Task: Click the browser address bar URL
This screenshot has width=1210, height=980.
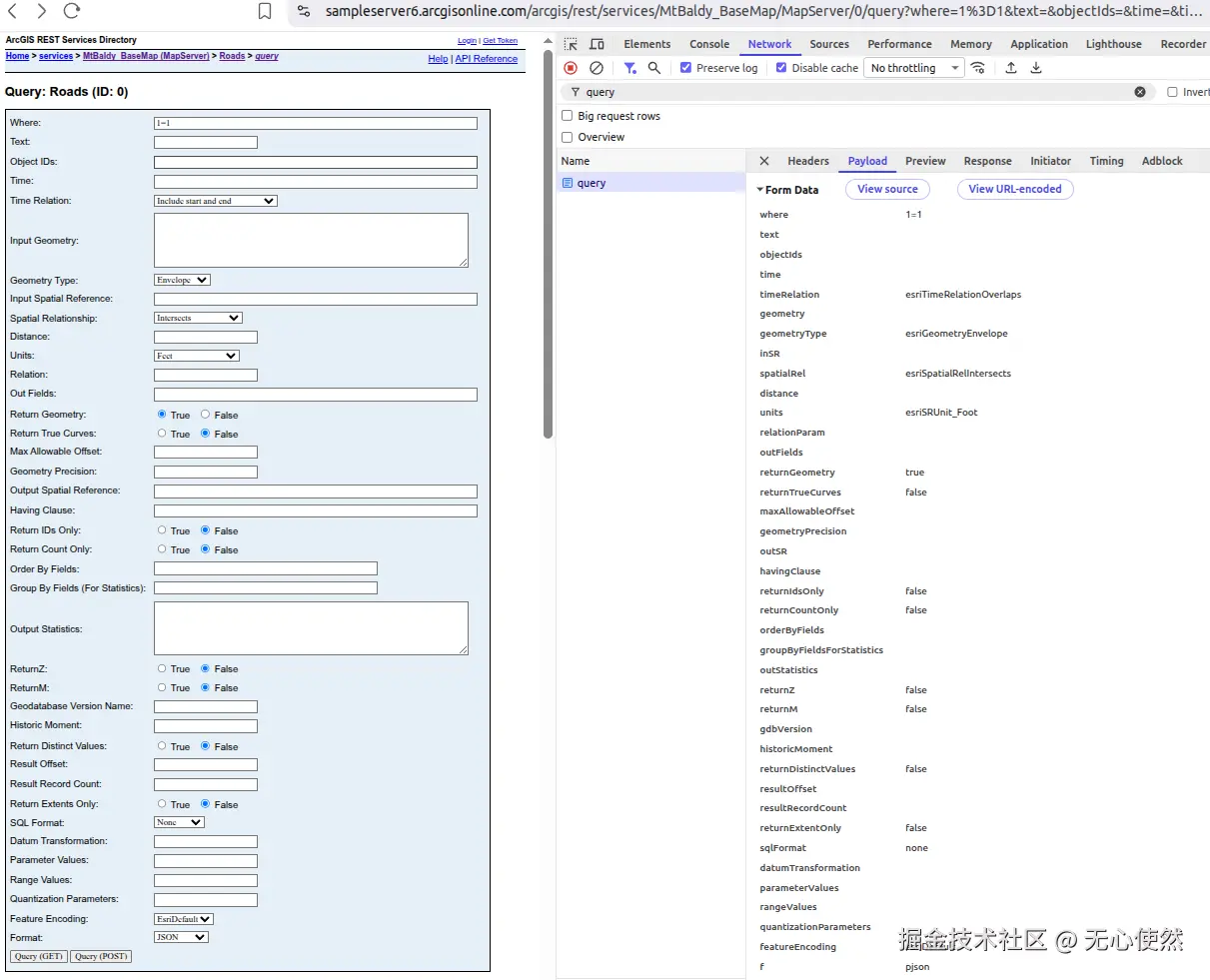Action: 763,11
